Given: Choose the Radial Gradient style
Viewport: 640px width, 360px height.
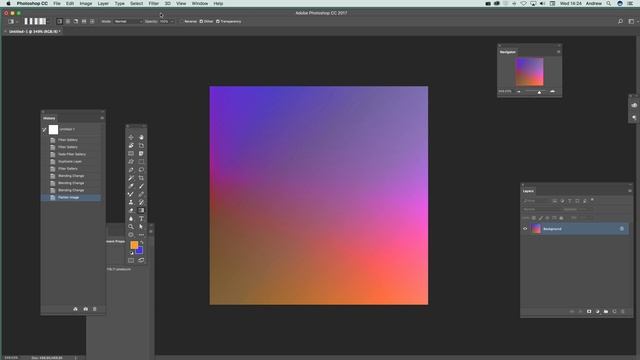Looking at the screenshot, I should tap(68, 21).
